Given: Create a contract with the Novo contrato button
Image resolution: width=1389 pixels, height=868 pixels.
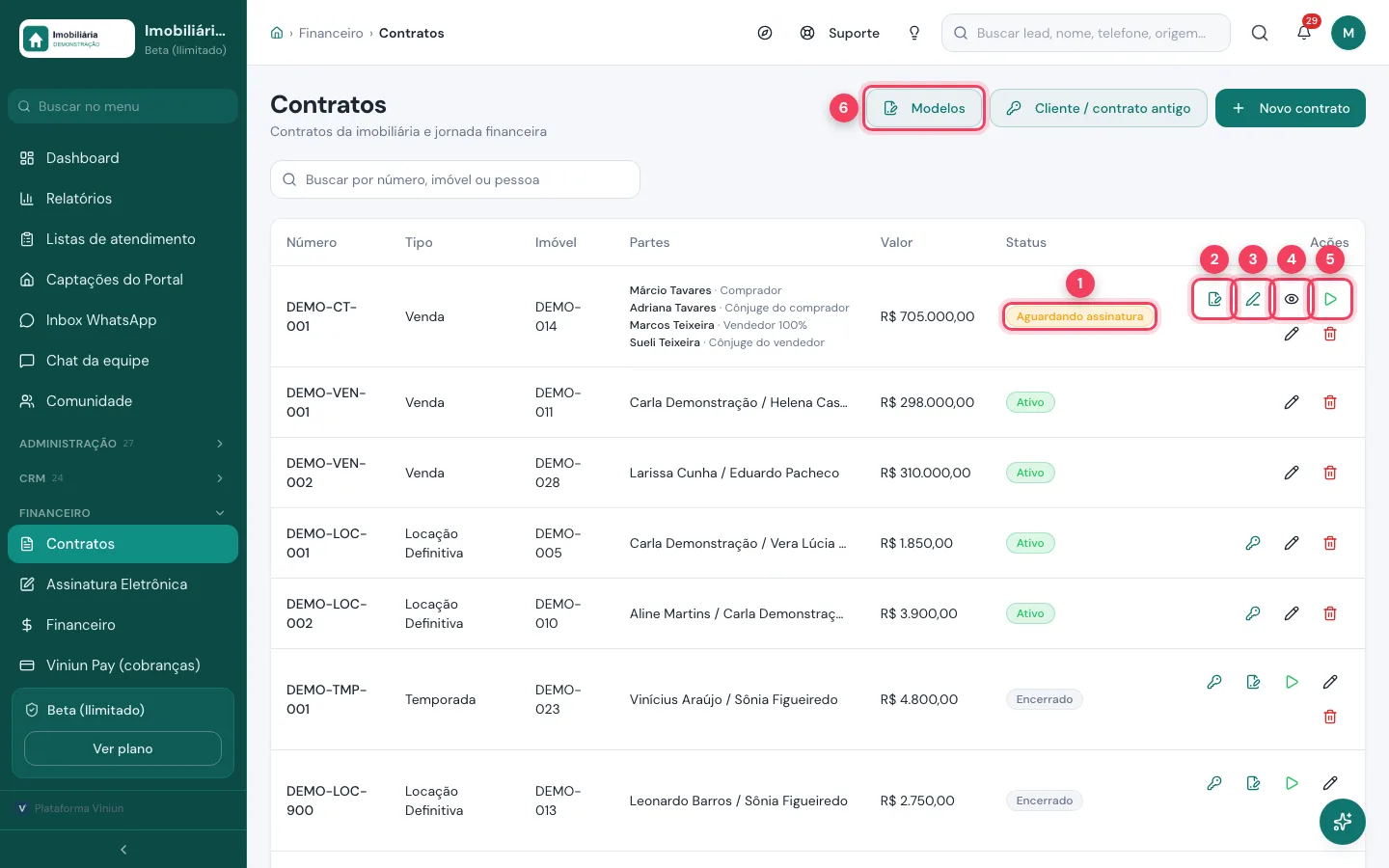Looking at the screenshot, I should click(1291, 108).
